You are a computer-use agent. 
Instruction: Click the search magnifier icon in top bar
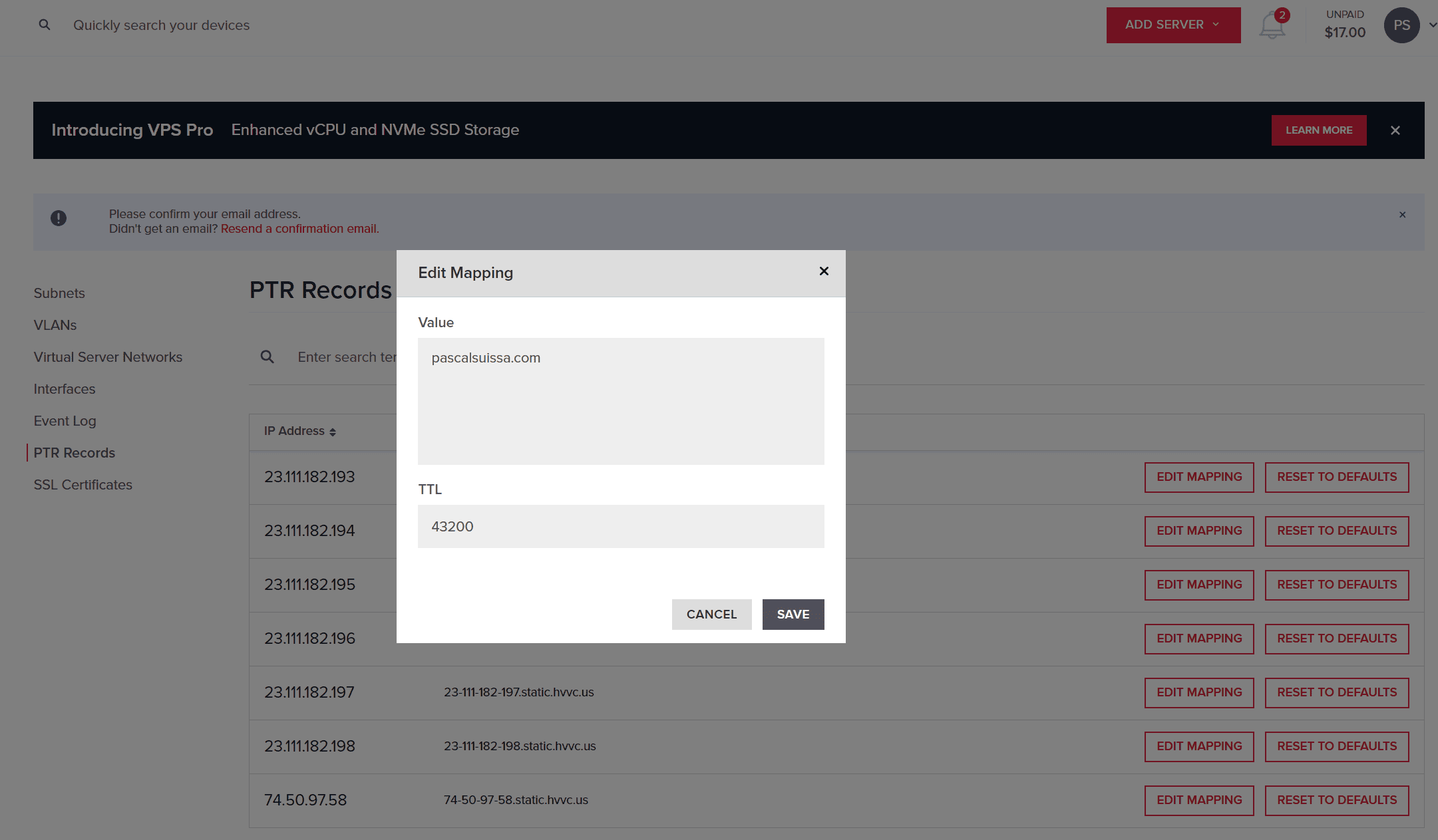pos(45,25)
